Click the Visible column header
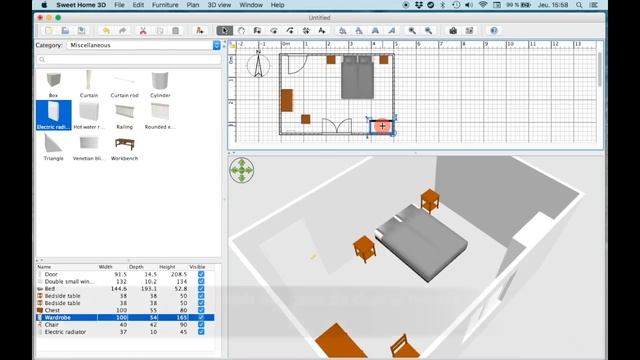The height and width of the screenshot is (360, 640). pos(201,267)
